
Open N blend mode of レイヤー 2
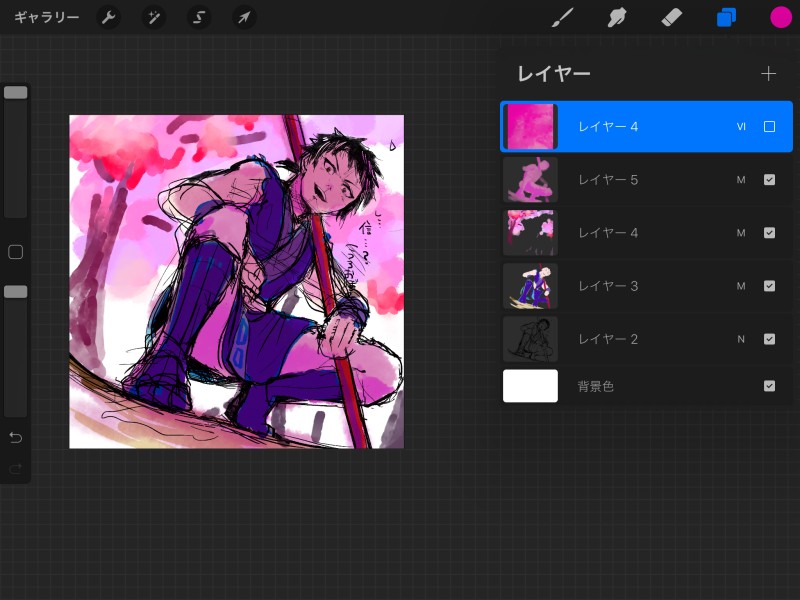(741, 339)
